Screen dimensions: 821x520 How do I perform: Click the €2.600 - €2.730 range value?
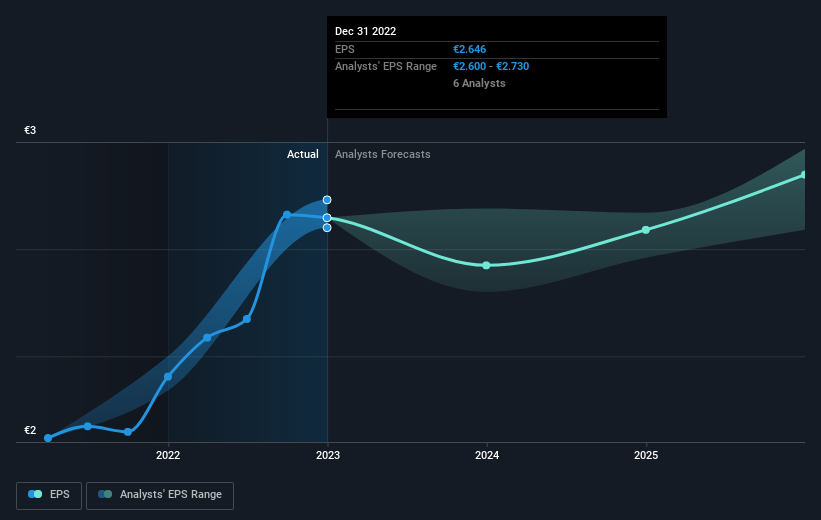(491, 67)
